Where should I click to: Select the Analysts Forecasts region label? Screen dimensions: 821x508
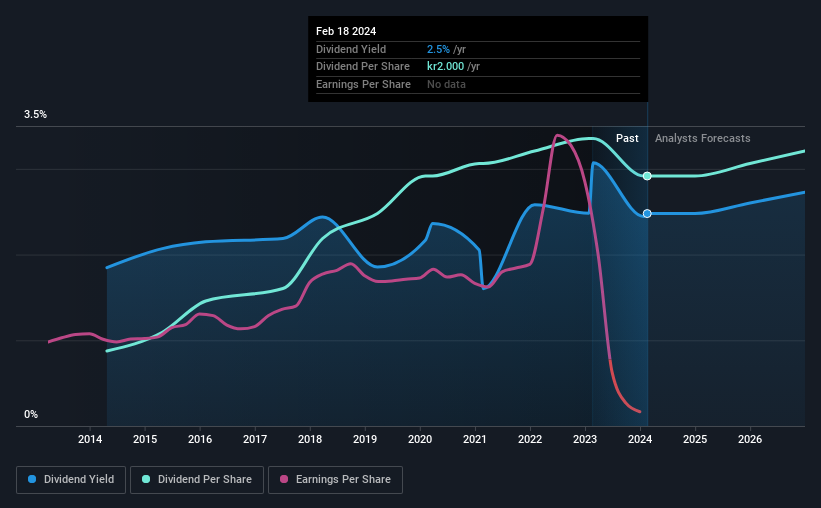703,138
